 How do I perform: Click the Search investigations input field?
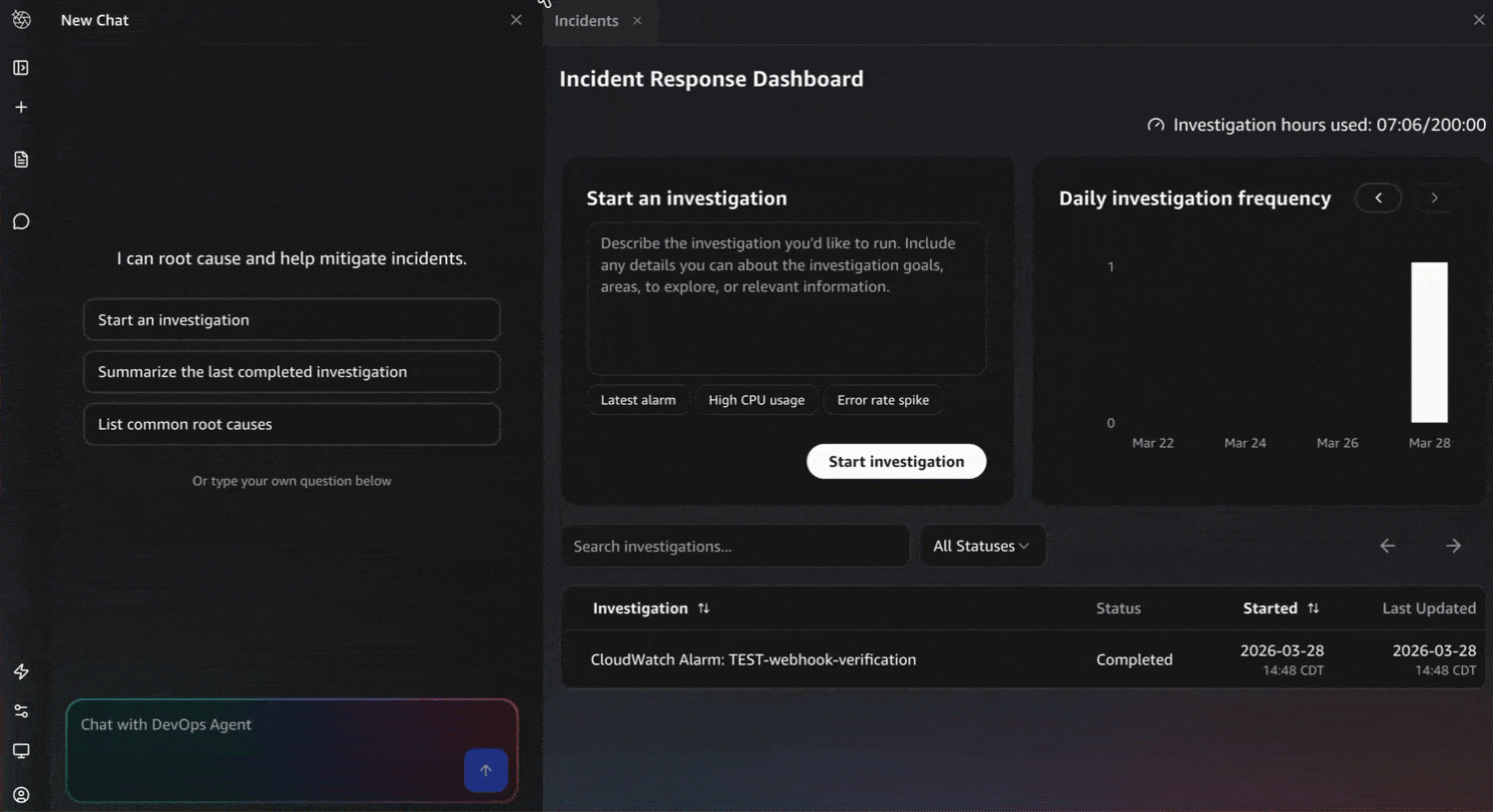click(x=735, y=546)
